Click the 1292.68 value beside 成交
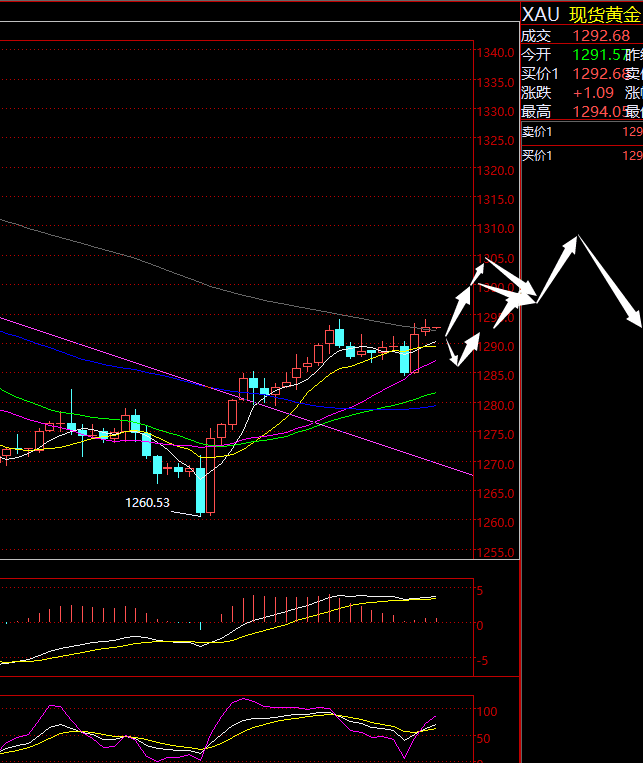 pos(601,36)
